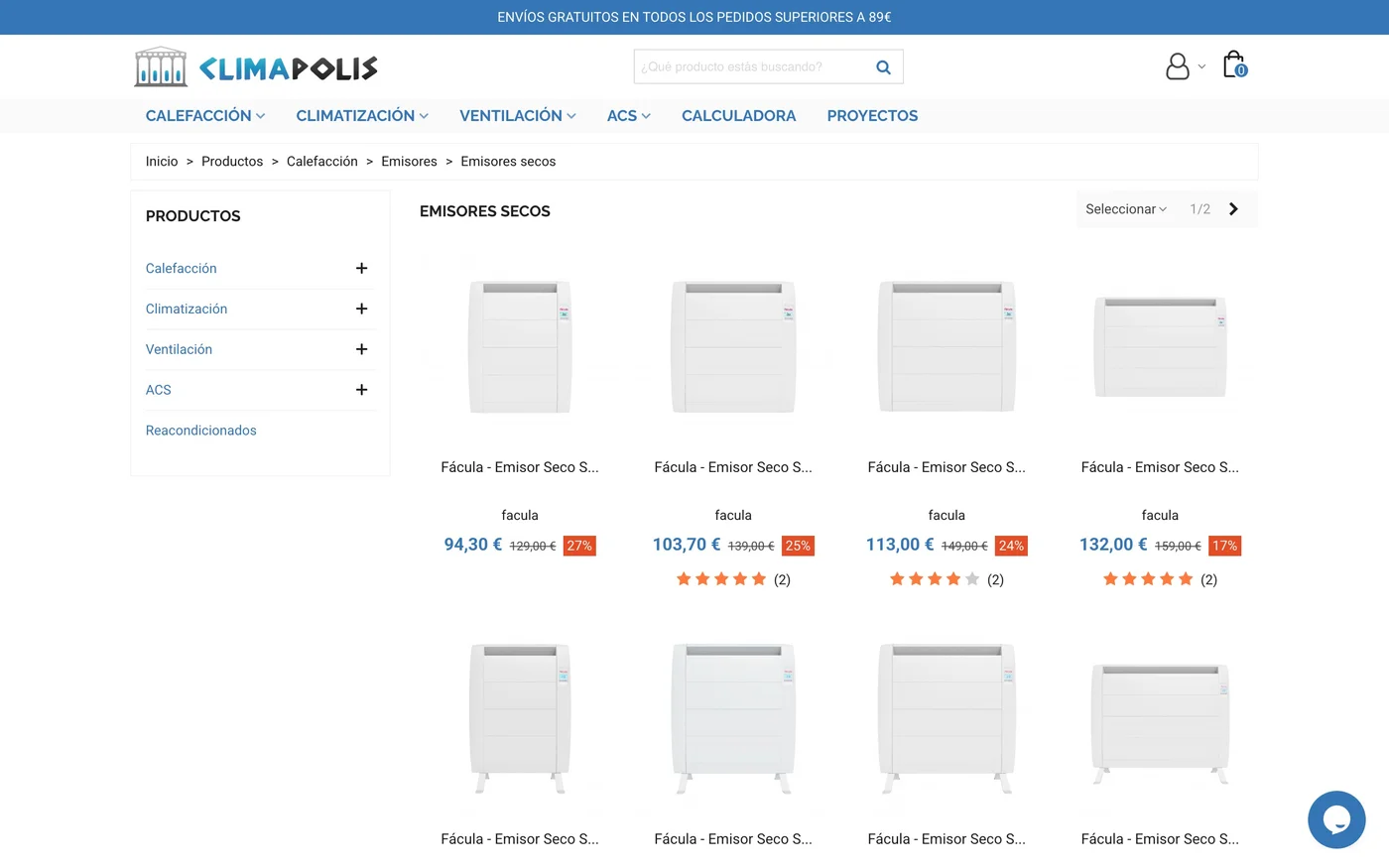Viewport: 1389px width, 868px height.
Task: Open product title above 94,30 € price
Action: click(x=520, y=467)
